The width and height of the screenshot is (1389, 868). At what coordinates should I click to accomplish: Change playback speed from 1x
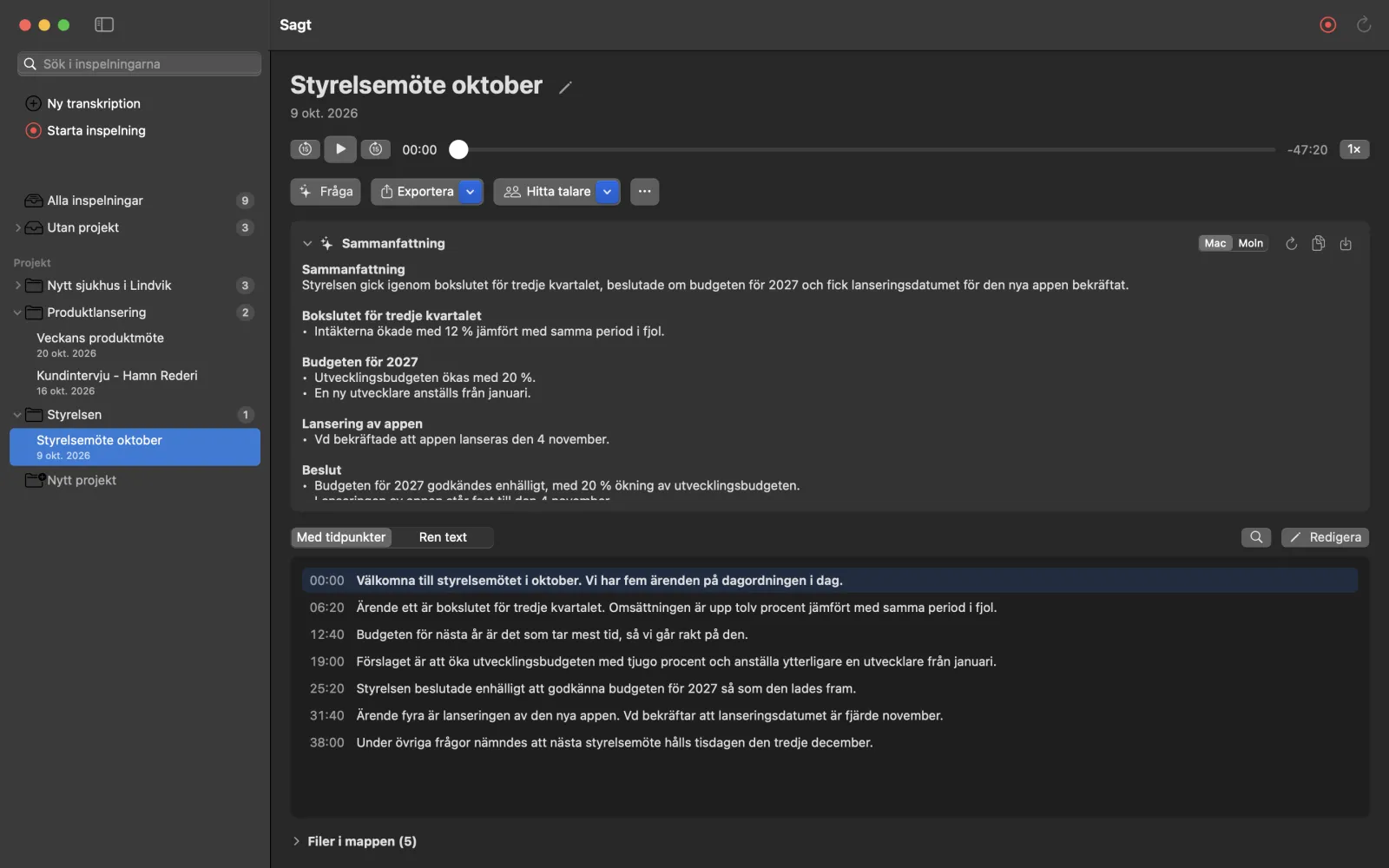(x=1353, y=149)
